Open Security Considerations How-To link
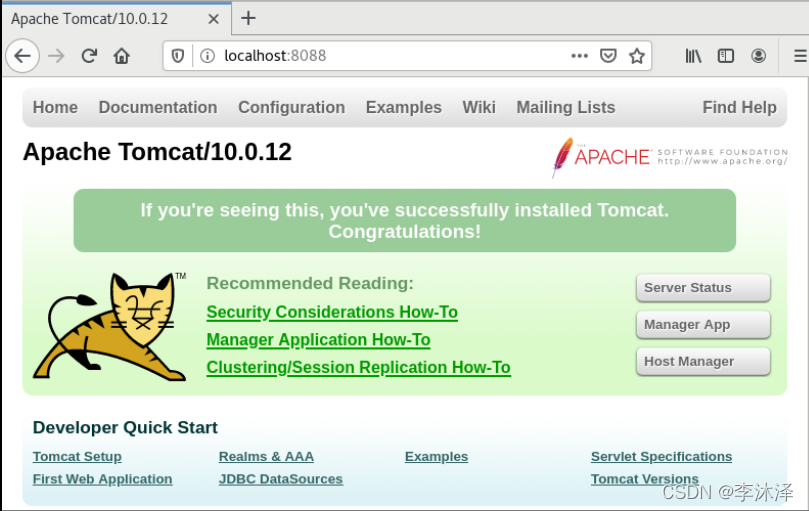This screenshot has height=511, width=809. (332, 312)
